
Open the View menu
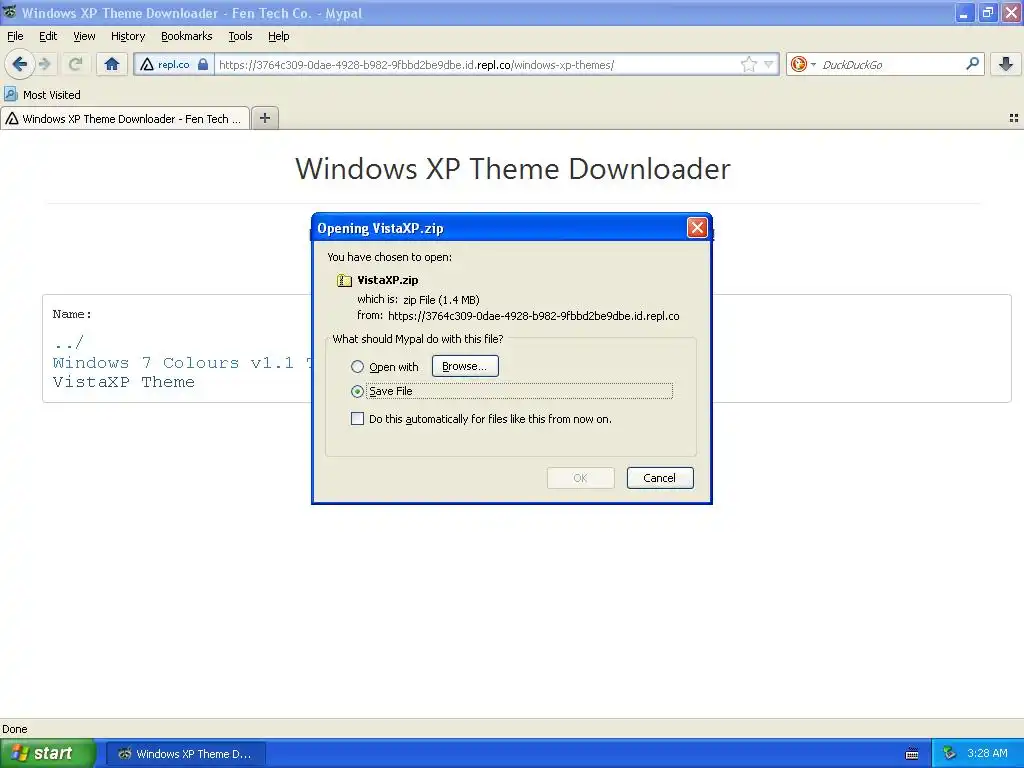tap(84, 37)
